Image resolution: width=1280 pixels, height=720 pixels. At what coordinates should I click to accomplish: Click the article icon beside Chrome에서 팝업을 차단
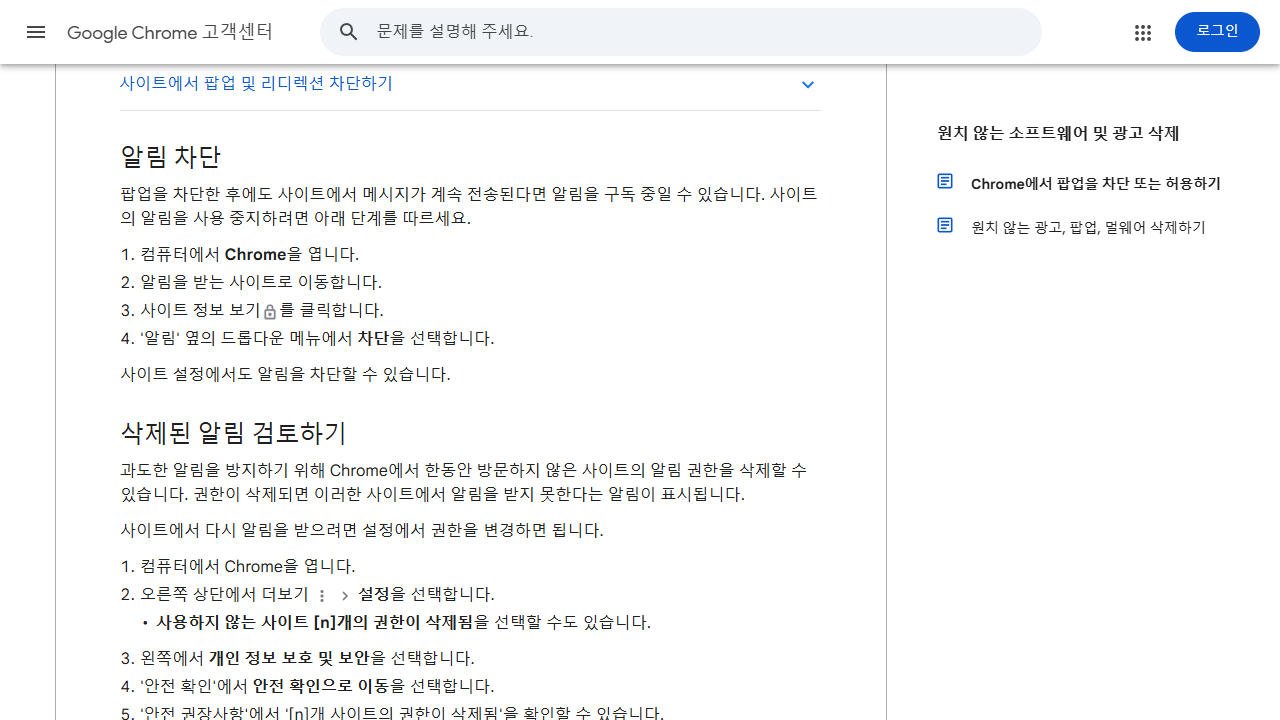point(945,181)
